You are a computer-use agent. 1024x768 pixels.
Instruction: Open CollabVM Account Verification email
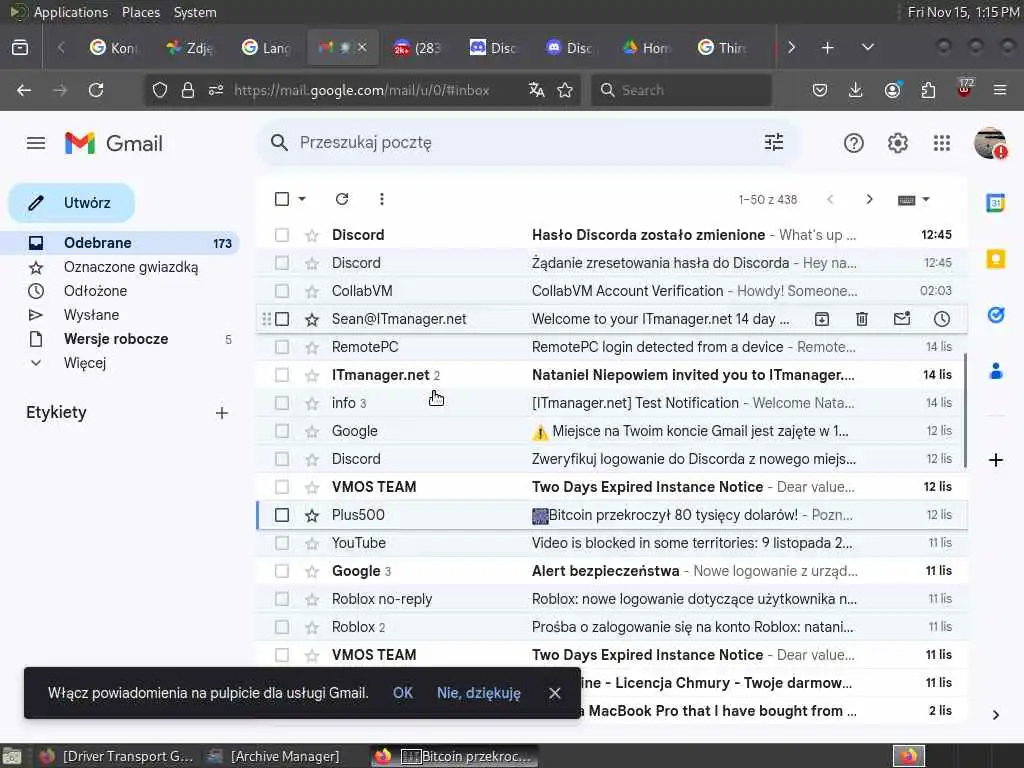[611, 291]
